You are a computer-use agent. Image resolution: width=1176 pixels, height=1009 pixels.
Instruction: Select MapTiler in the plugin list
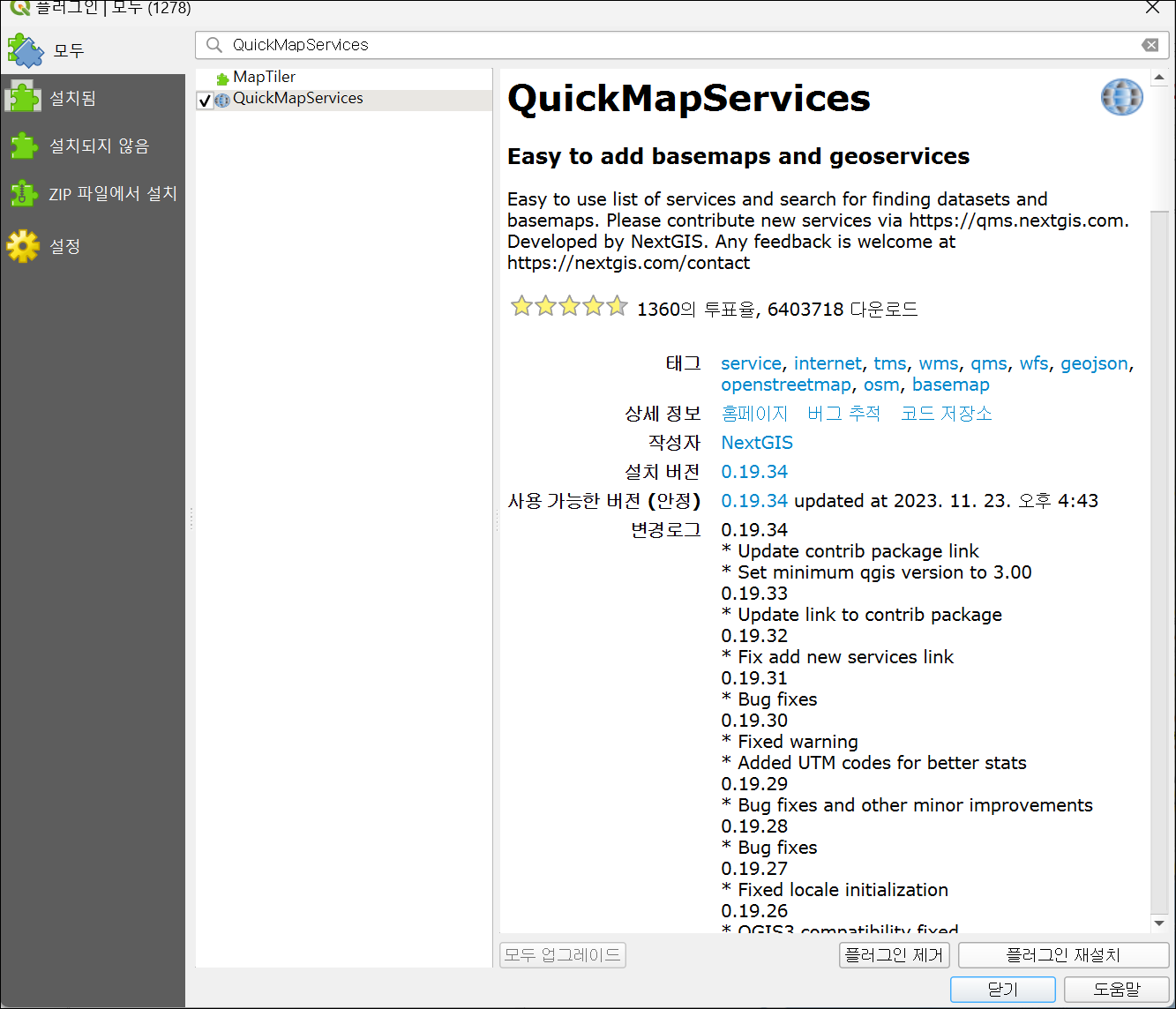[344, 78]
